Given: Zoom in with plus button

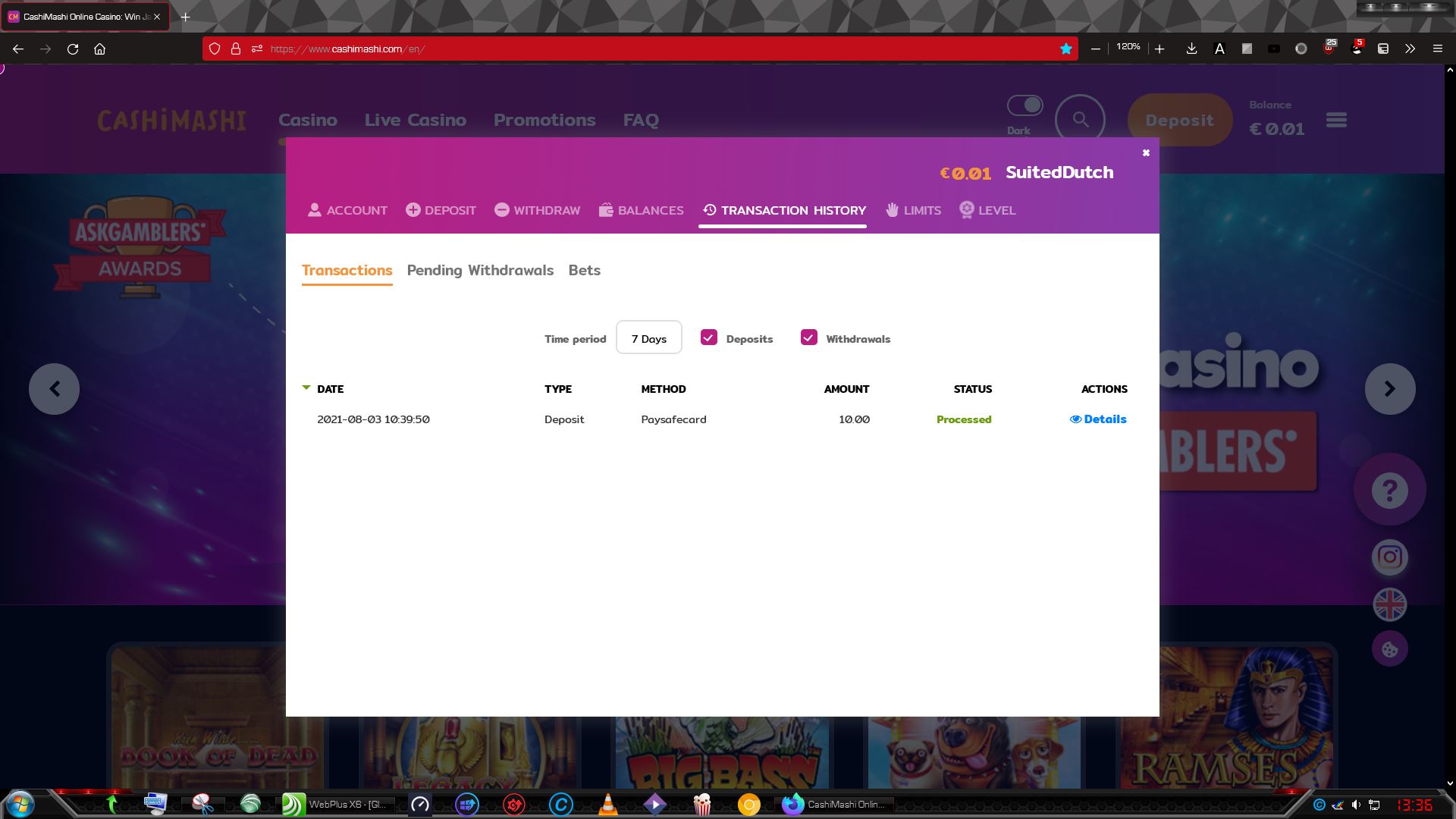Looking at the screenshot, I should click(x=1159, y=49).
